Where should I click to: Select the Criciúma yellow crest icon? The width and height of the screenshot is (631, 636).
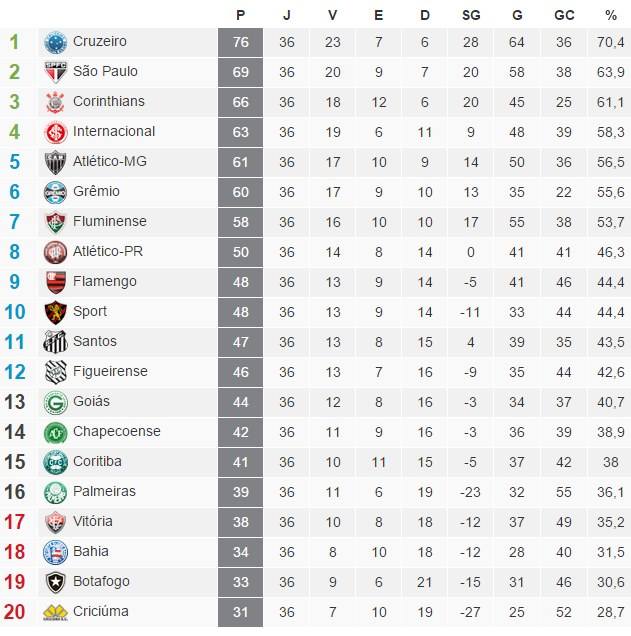(55, 612)
